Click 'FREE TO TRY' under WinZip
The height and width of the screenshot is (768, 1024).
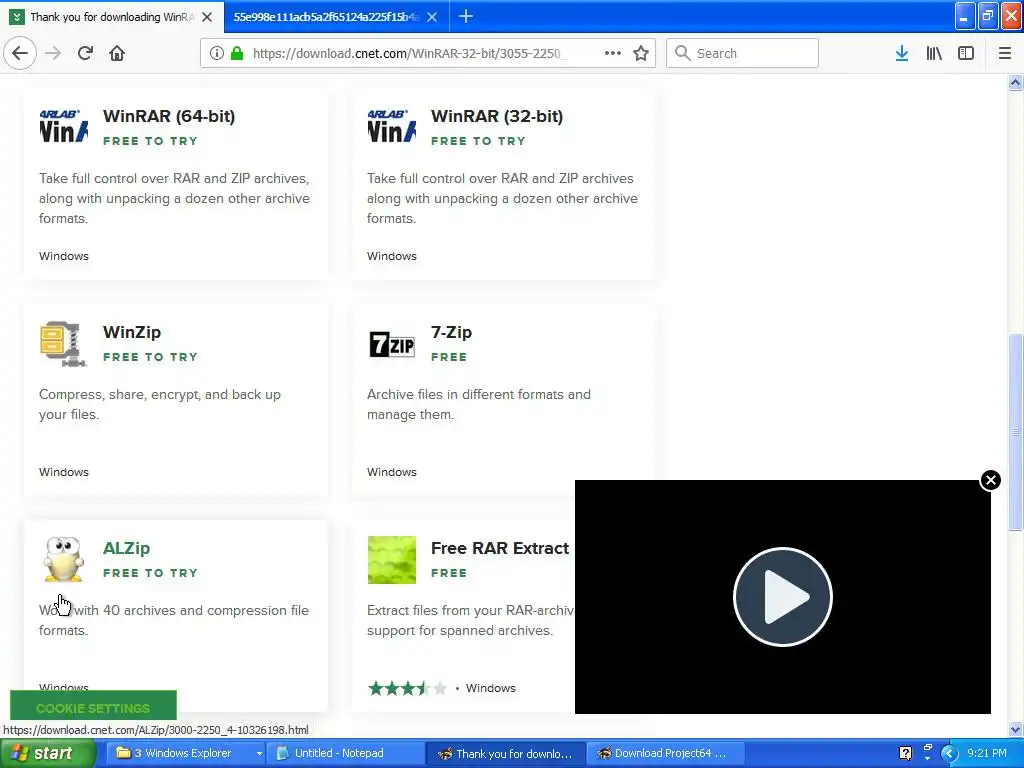tap(150, 357)
